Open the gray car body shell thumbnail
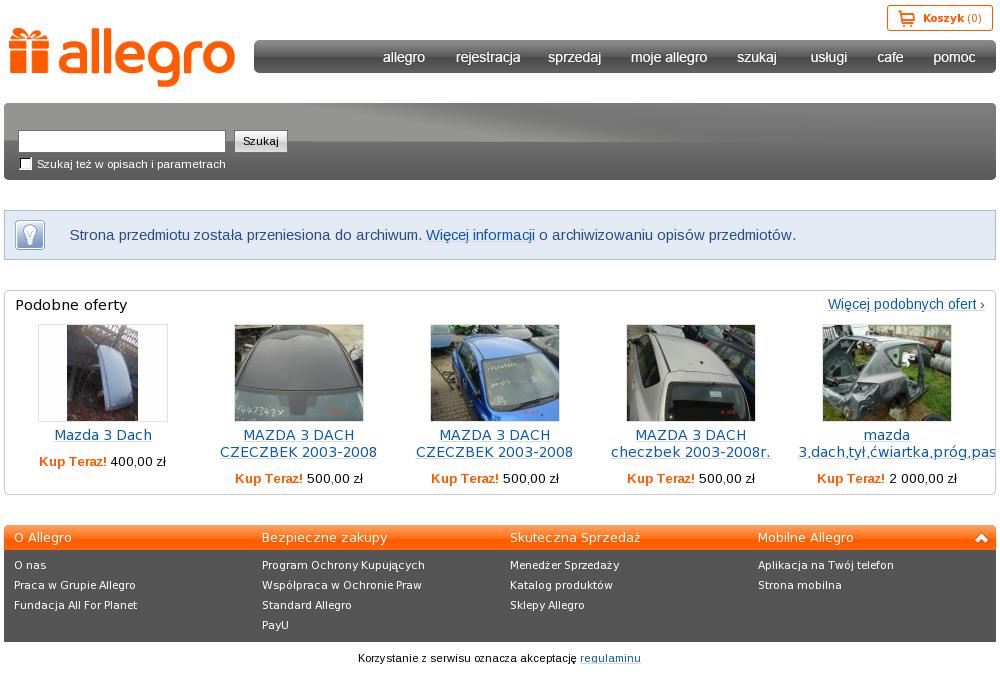This screenshot has width=1000, height=678. (886, 372)
